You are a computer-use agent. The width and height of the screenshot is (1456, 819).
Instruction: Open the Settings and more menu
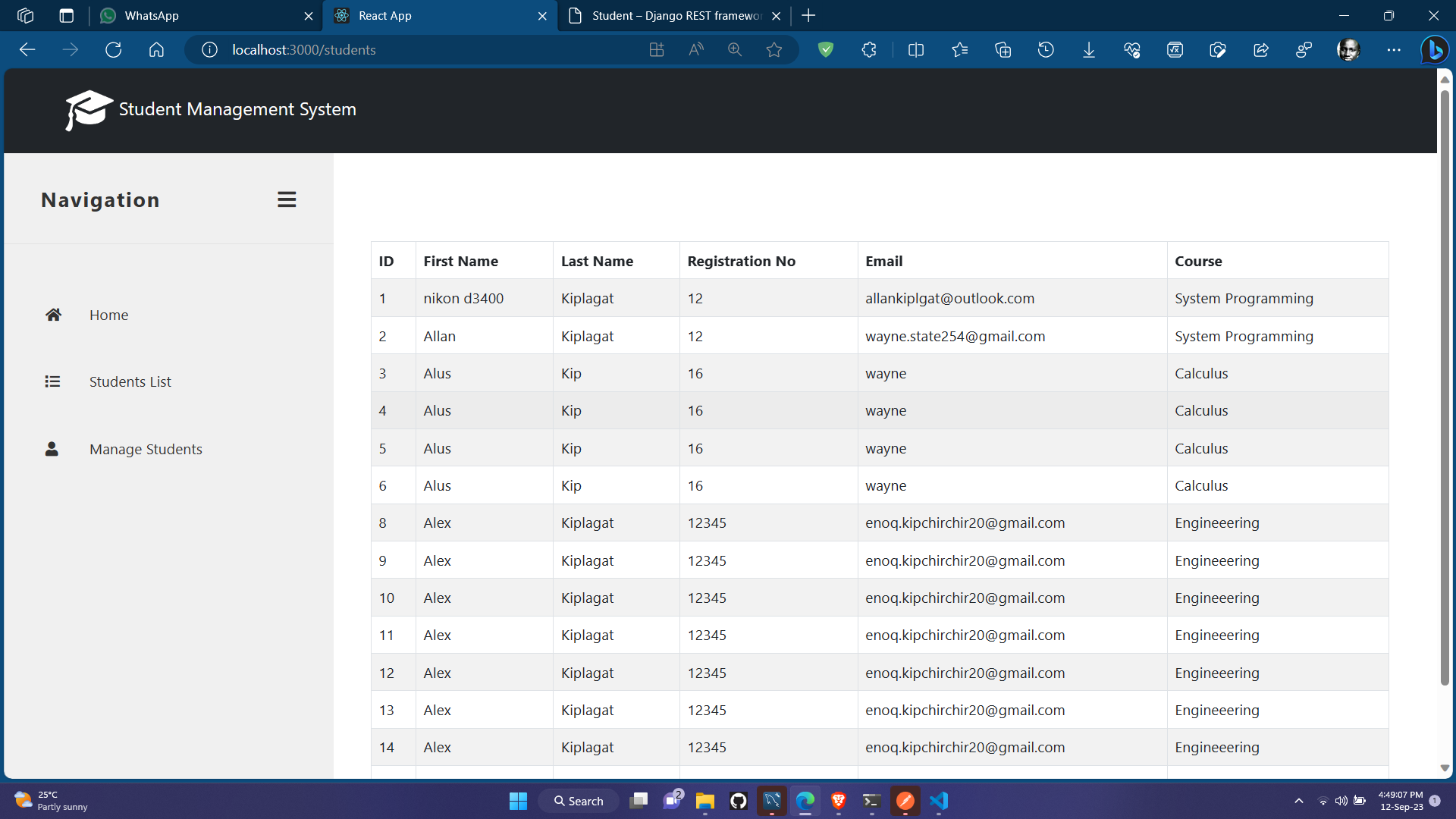pos(1395,49)
